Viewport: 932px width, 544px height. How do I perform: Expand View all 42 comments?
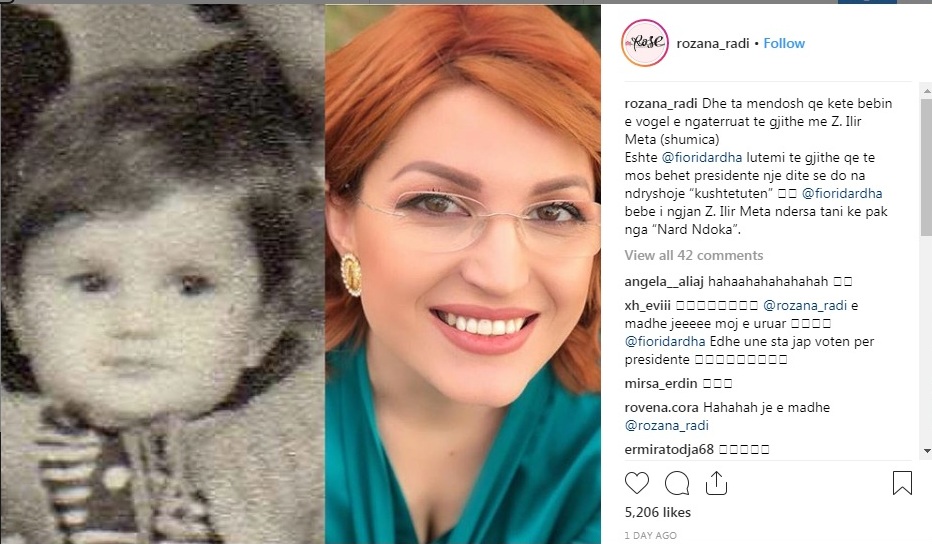(694, 255)
